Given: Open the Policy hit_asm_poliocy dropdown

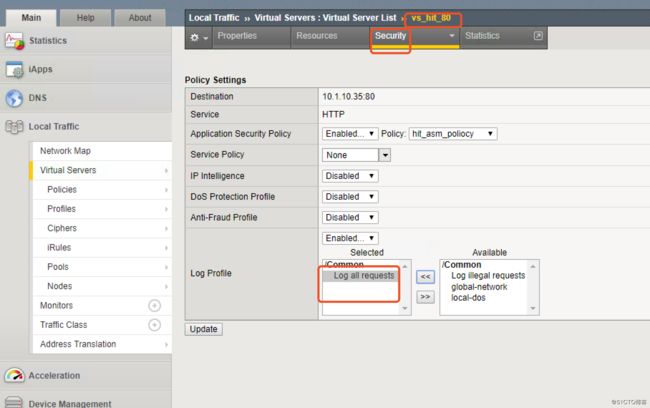Looking at the screenshot, I should tap(453, 134).
